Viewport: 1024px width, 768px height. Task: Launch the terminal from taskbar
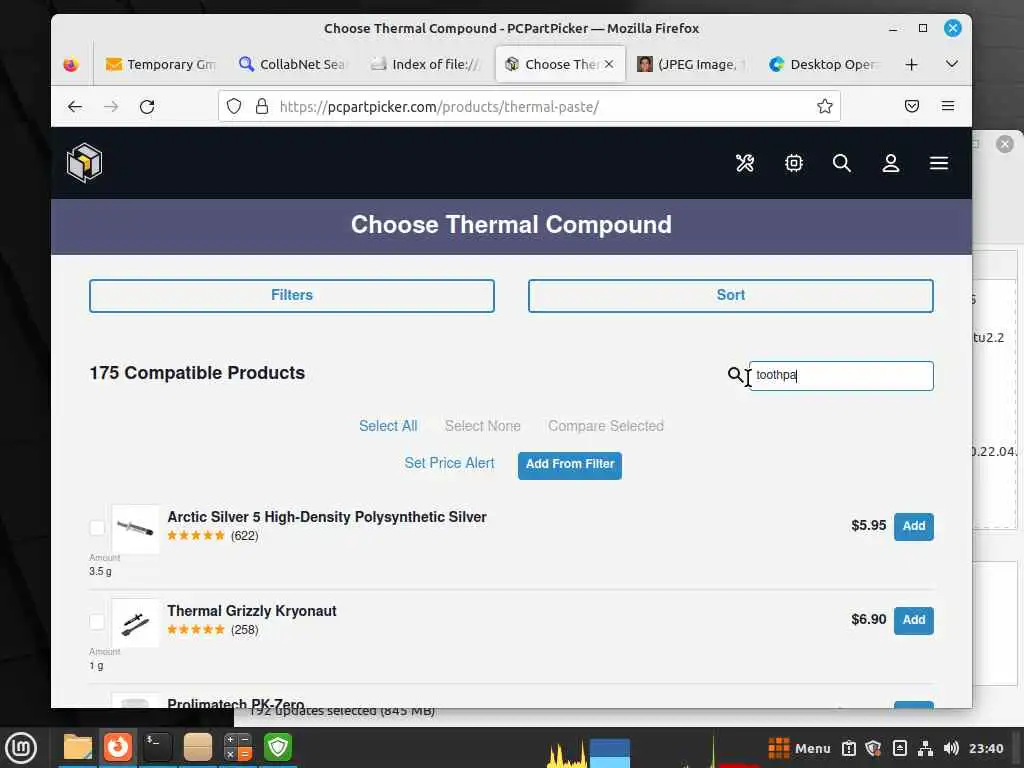157,747
